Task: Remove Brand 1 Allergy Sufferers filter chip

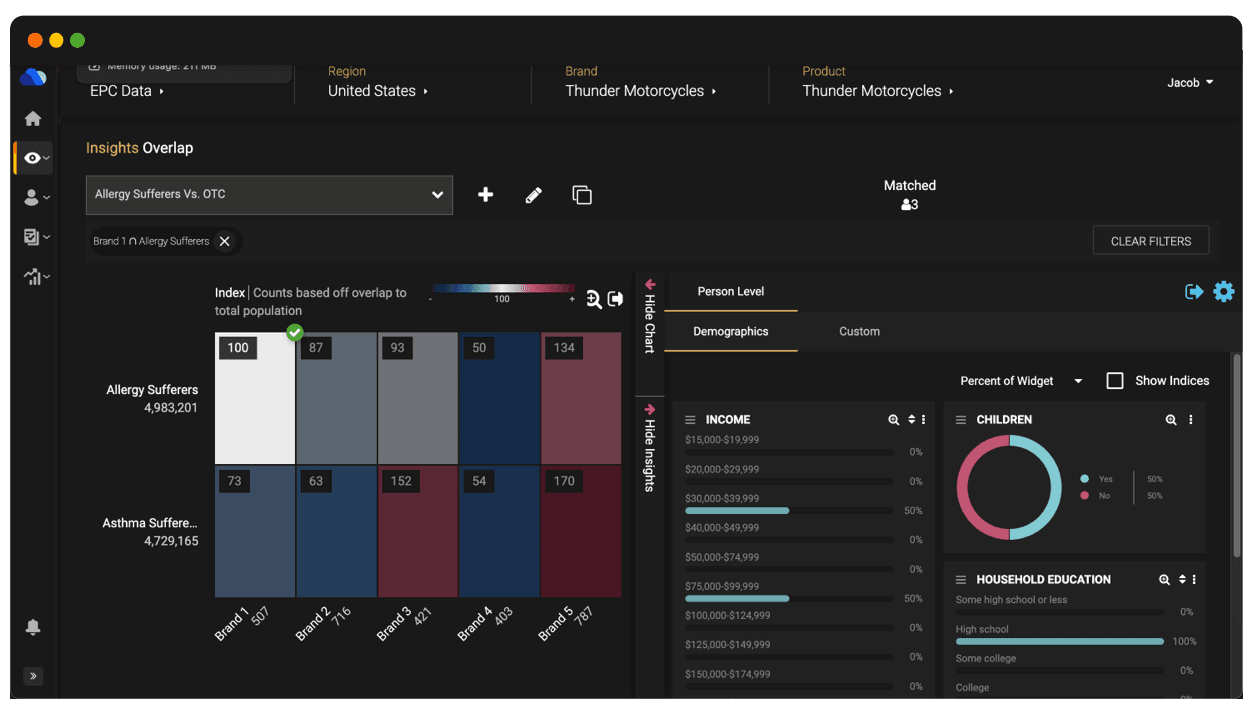Action: [225, 241]
